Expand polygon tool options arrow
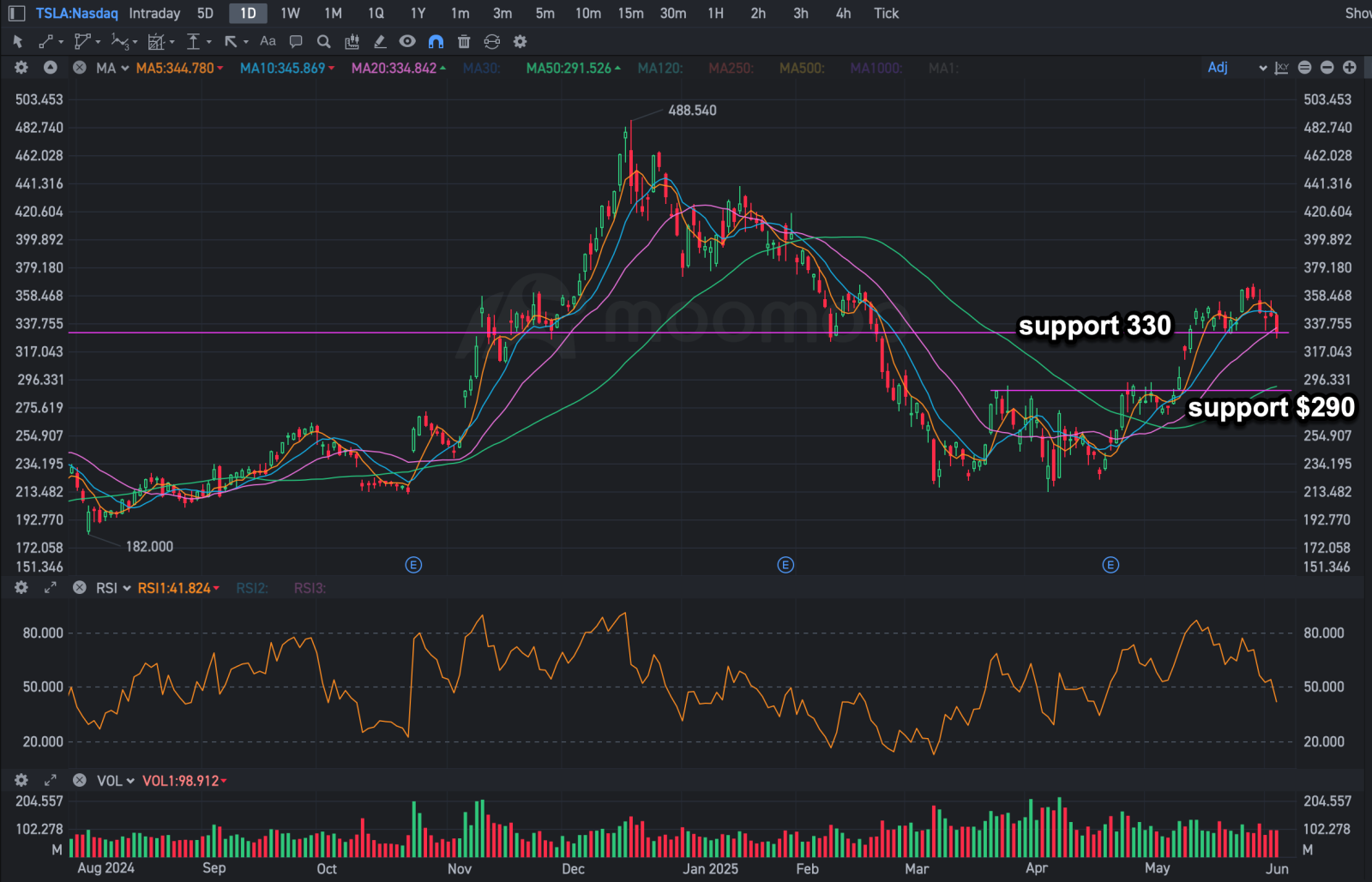 pyautogui.click(x=98, y=42)
